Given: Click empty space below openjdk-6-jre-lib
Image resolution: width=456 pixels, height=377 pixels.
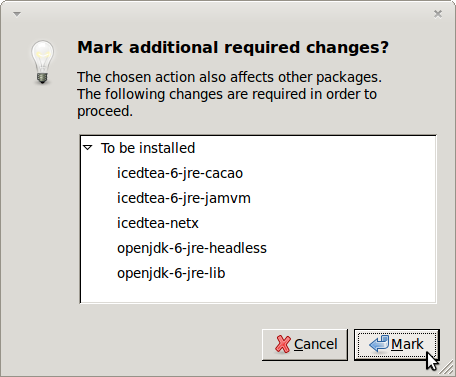Looking at the screenshot, I should (x=258, y=292).
